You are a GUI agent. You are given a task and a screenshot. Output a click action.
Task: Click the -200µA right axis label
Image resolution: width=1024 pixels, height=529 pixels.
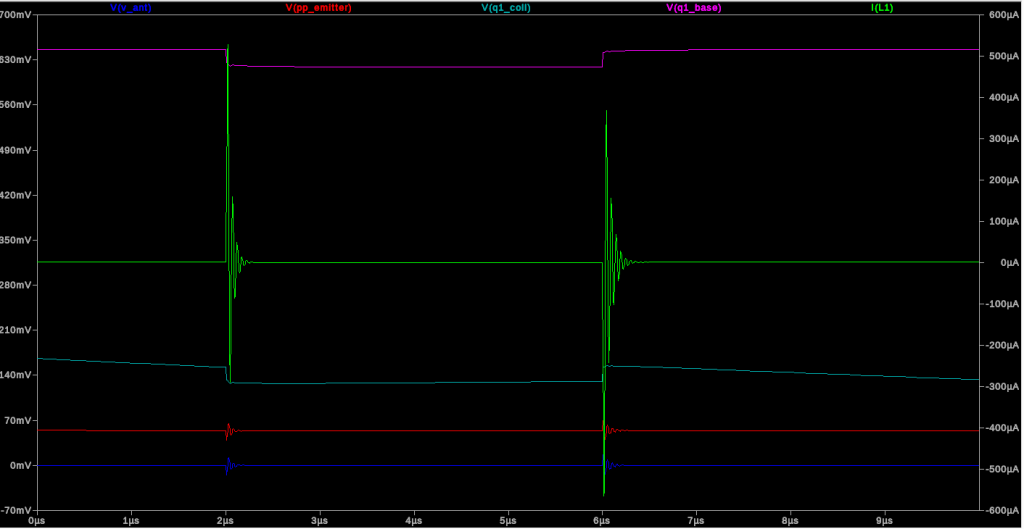1002,345
